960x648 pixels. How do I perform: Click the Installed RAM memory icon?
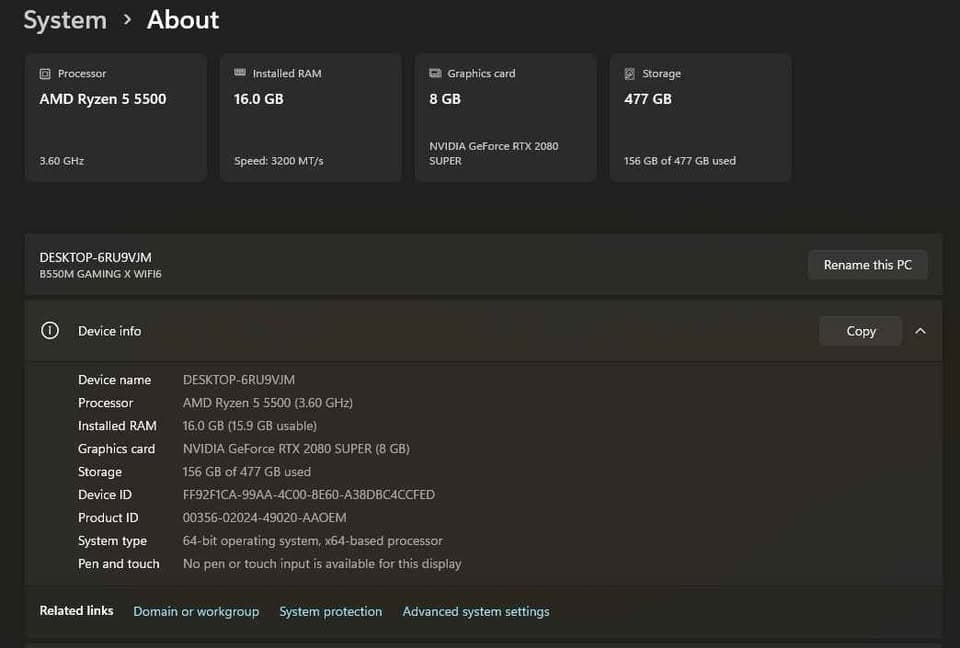240,73
